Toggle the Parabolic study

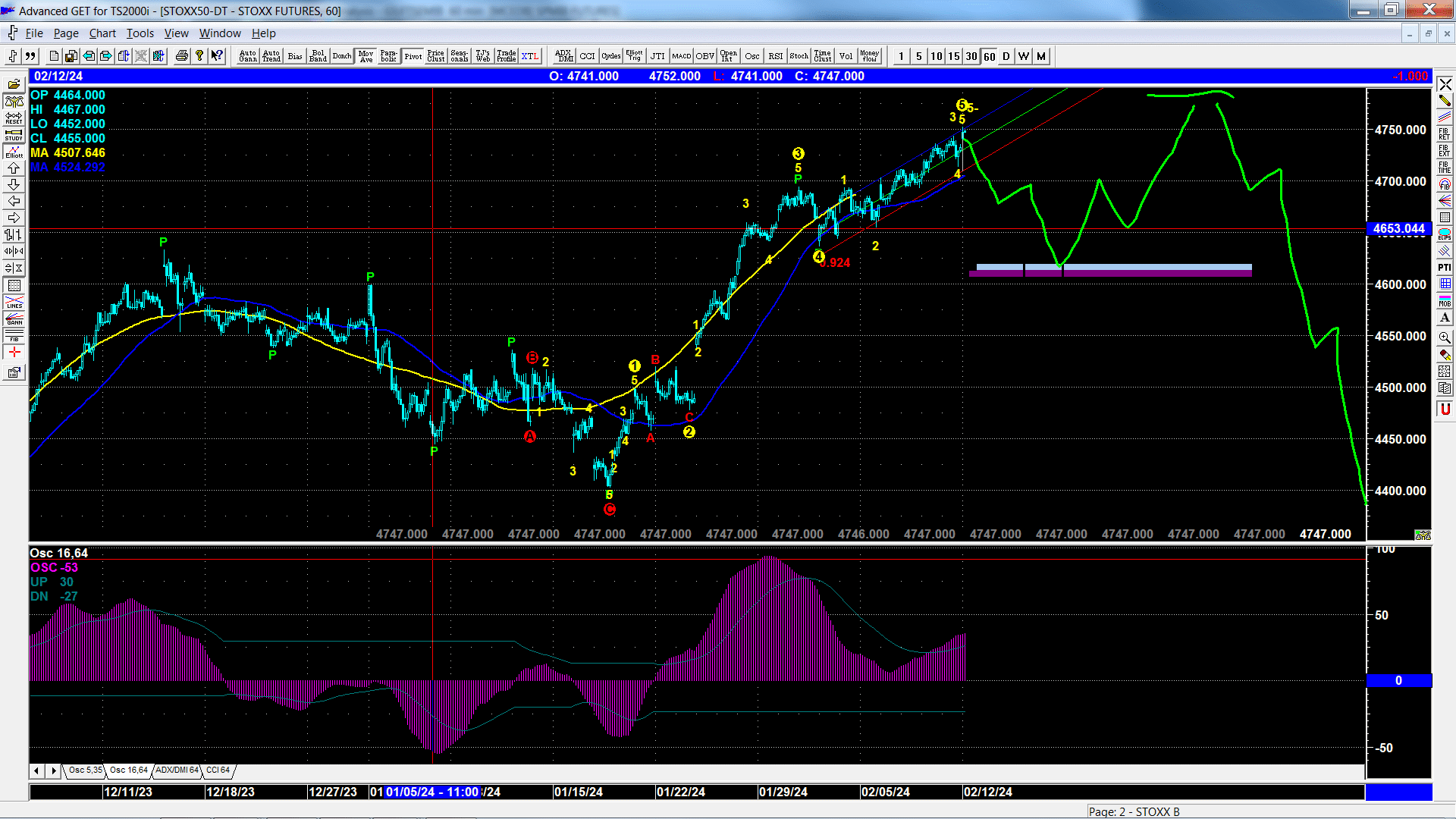pyautogui.click(x=389, y=56)
